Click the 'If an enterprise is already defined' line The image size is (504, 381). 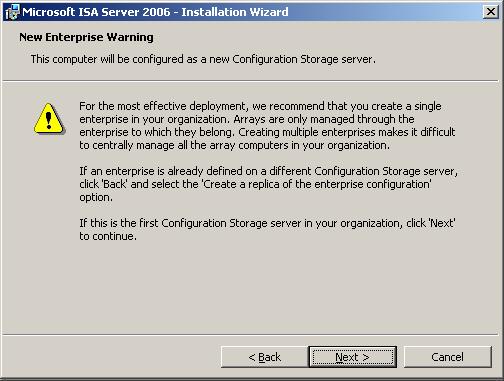269,171
